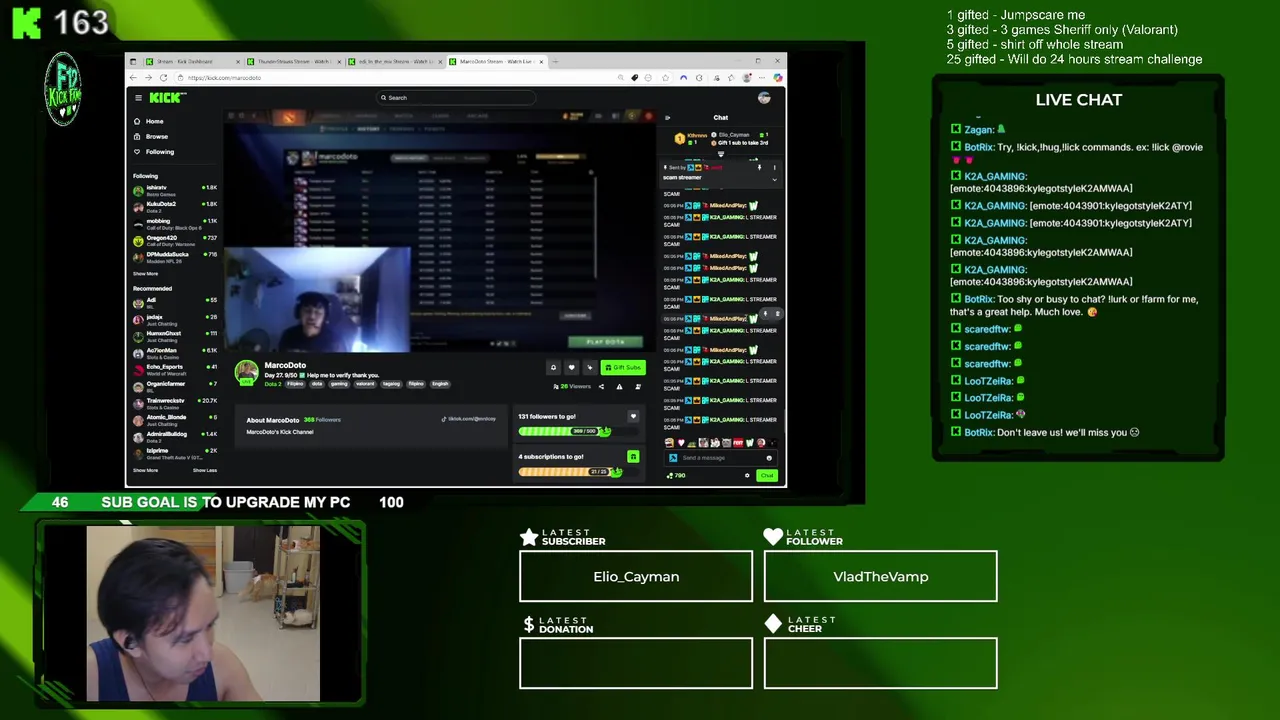Viewport: 1280px width, 720px height.
Task: Expand leaderboard arrow under top gifters
Action: pos(720,155)
